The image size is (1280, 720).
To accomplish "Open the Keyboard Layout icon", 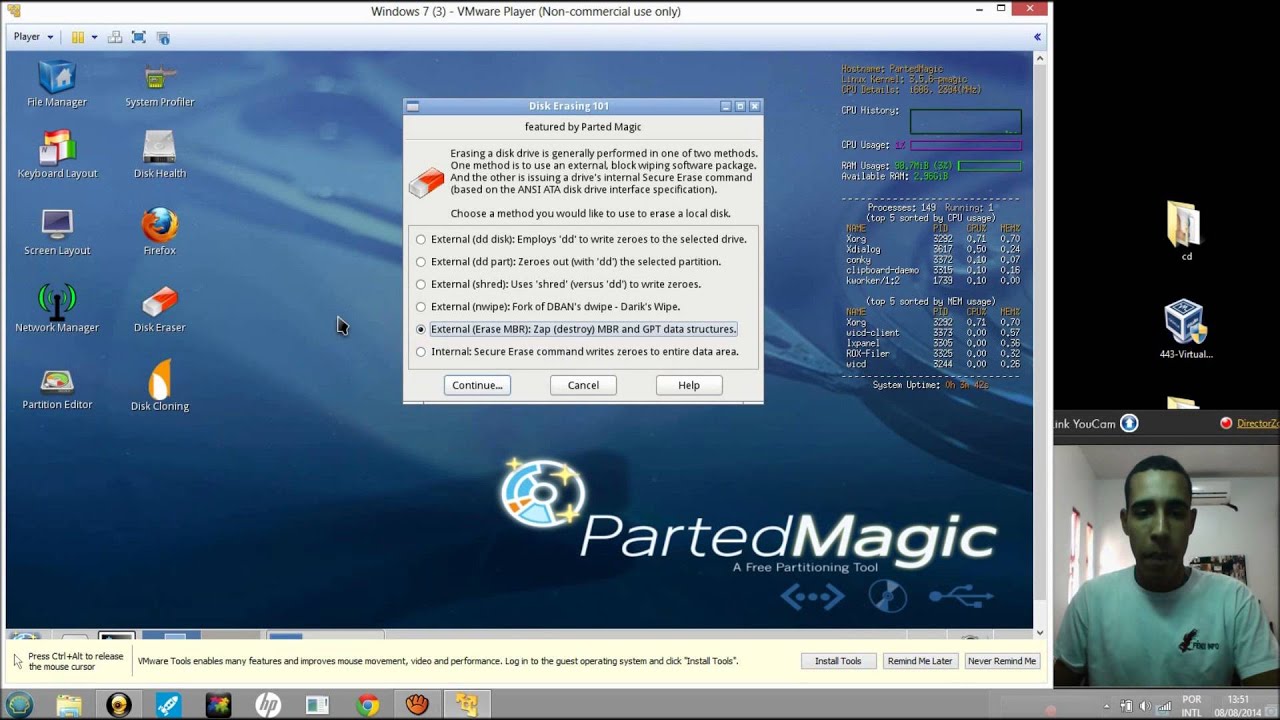I will [x=57, y=156].
